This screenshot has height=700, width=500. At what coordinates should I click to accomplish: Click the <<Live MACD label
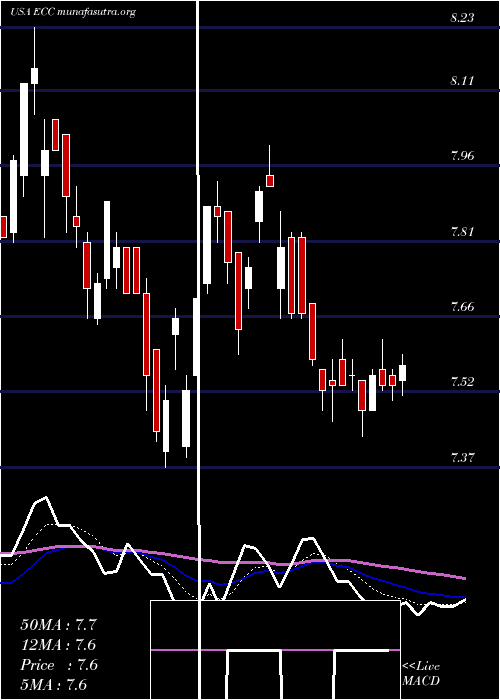pyautogui.click(x=421, y=674)
